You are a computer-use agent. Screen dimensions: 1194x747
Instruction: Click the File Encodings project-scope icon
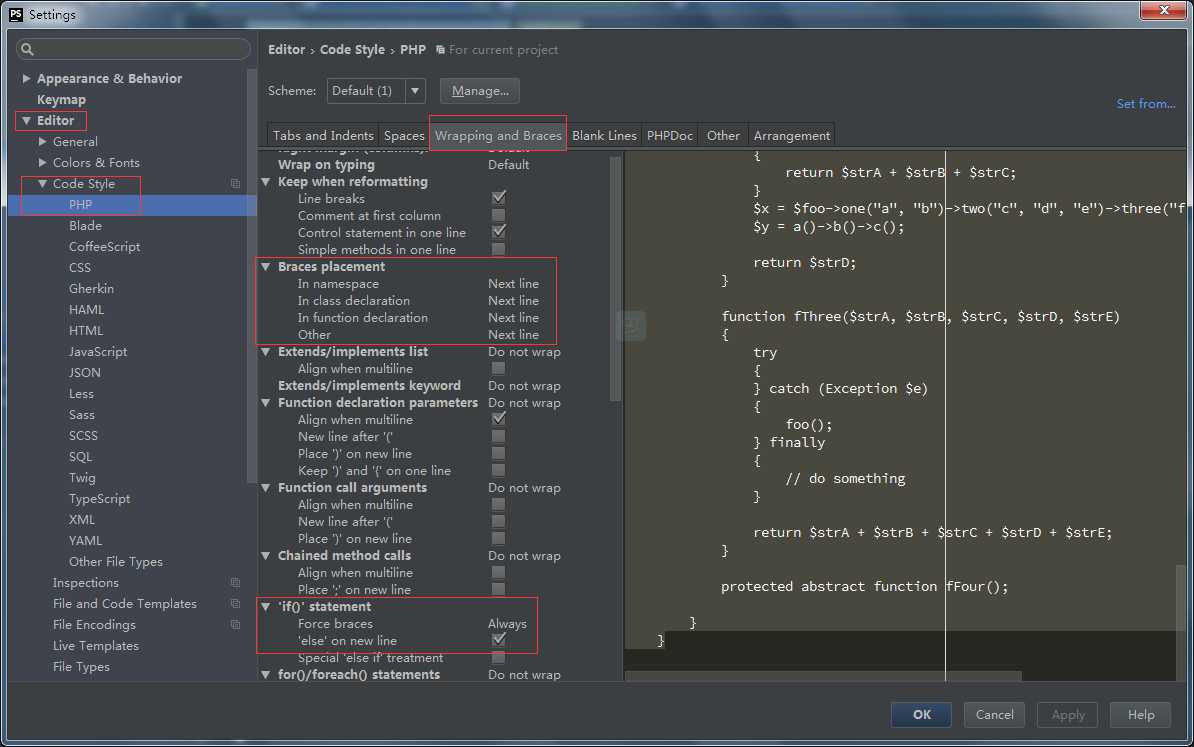235,624
